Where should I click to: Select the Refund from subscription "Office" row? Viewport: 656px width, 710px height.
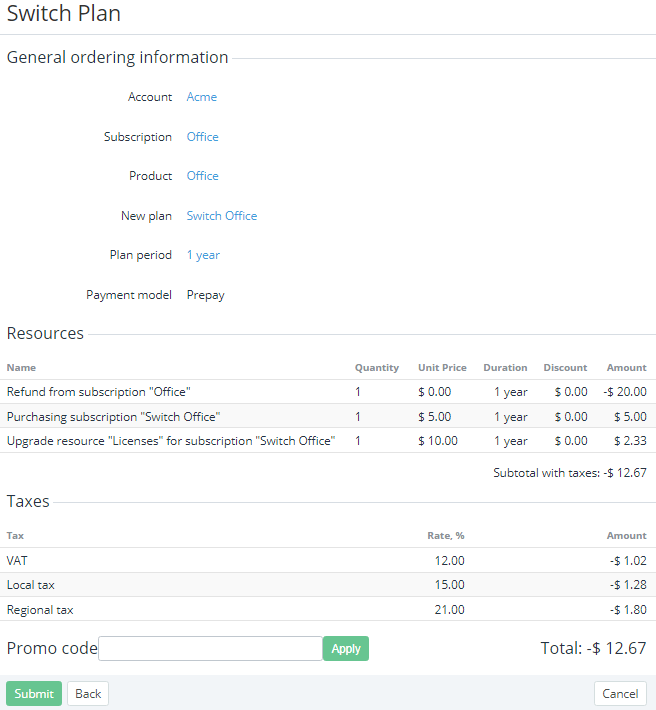click(98, 392)
